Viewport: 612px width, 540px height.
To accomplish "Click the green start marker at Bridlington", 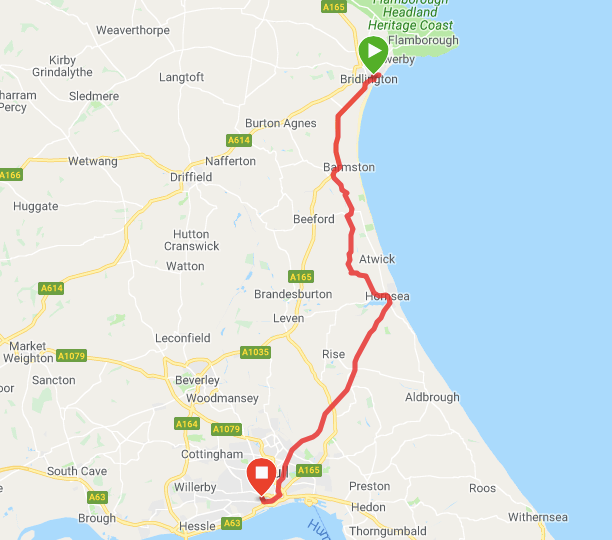I will [x=374, y=54].
